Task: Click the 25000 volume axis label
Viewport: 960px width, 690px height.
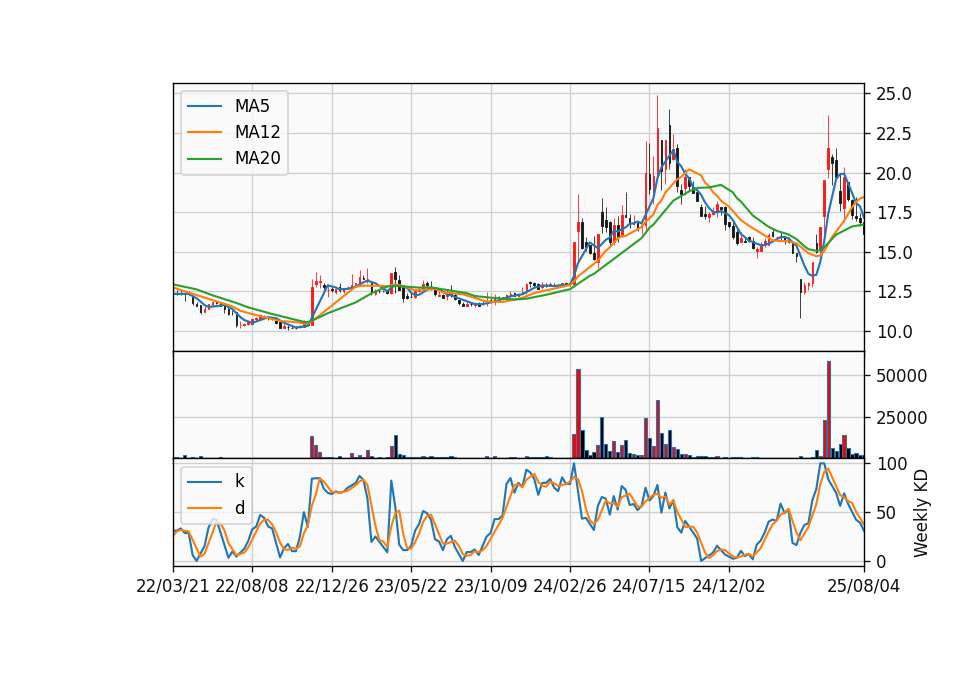Action: pyautogui.click(x=901, y=418)
